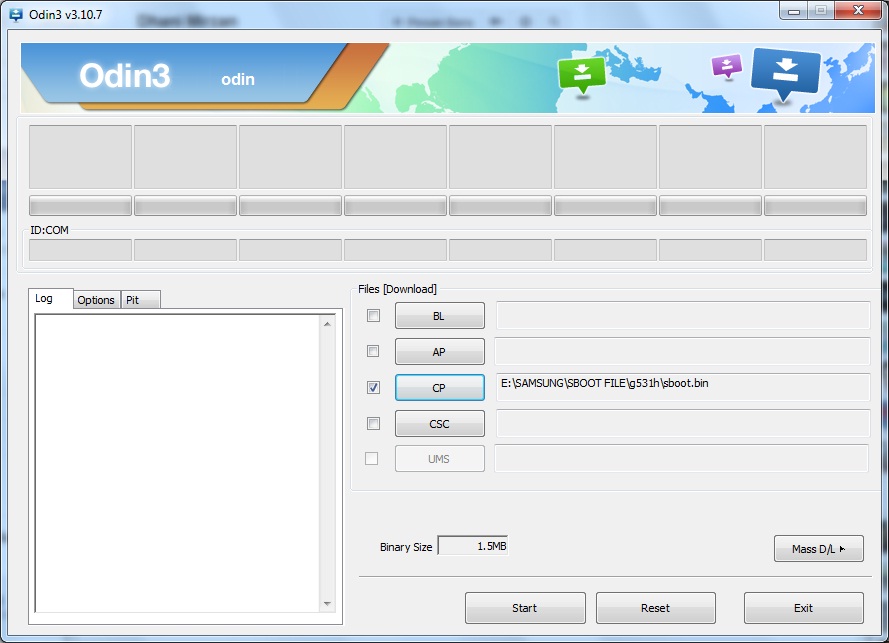The height and width of the screenshot is (643, 889).
Task: Click the large blue download badge icon
Action: 785,72
